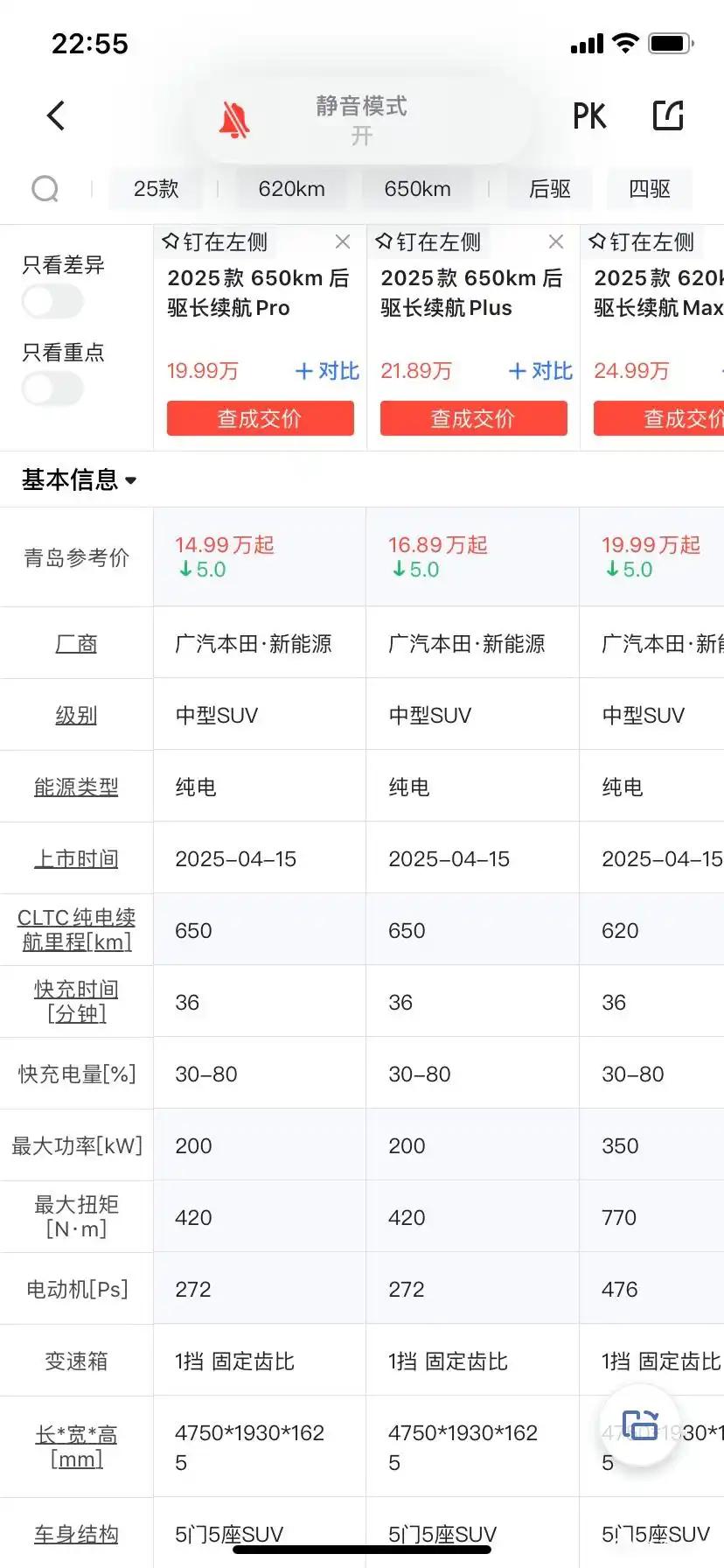Screen dimensions: 724x1568
Task: Add the 19.99万 Pro model to 对比
Action: (x=328, y=371)
